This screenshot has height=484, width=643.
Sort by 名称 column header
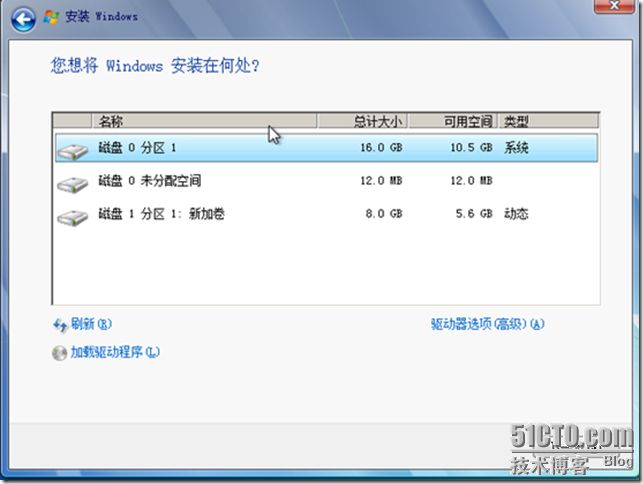tap(204, 121)
